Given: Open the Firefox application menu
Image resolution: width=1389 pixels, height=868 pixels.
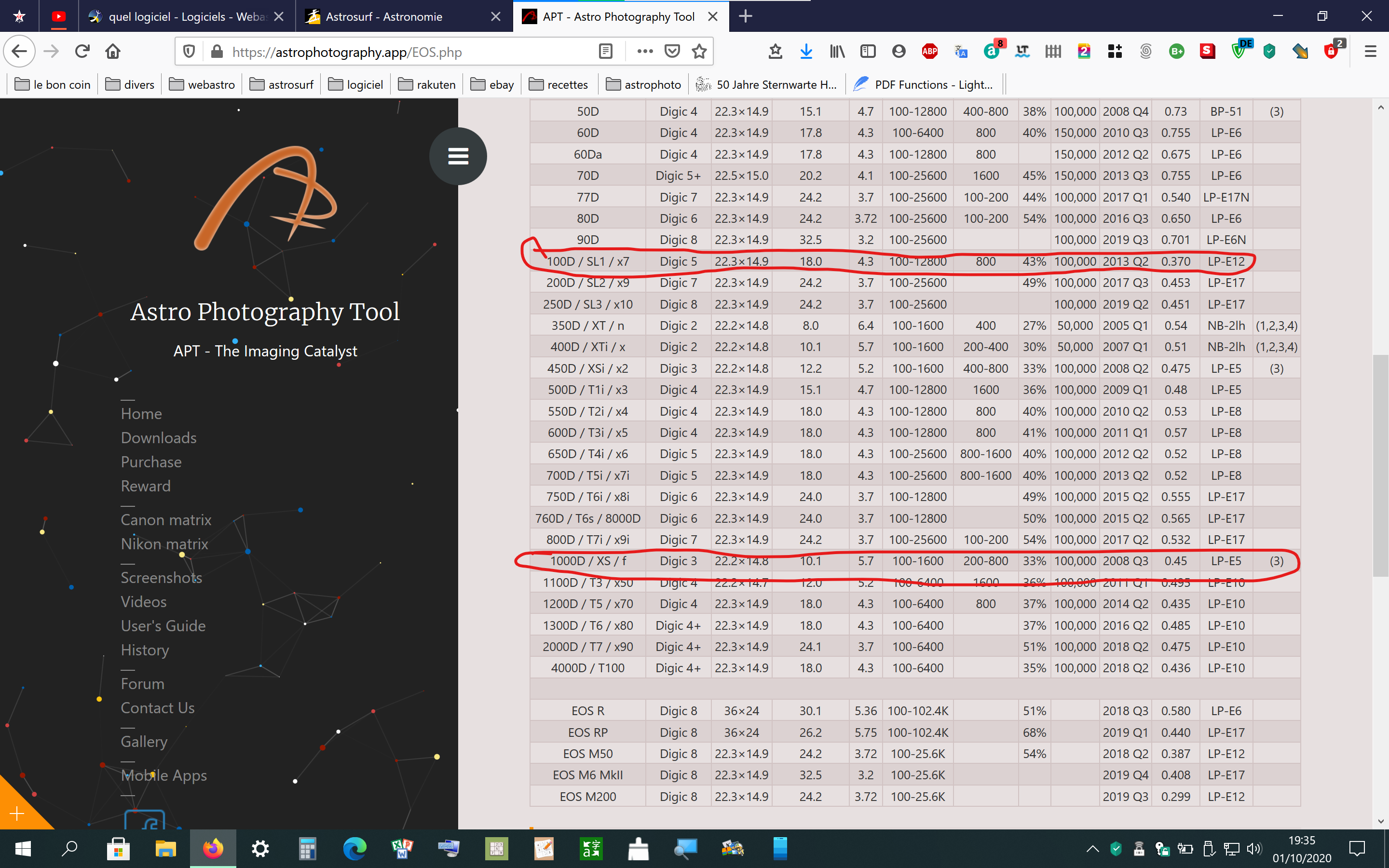Looking at the screenshot, I should 1370,52.
